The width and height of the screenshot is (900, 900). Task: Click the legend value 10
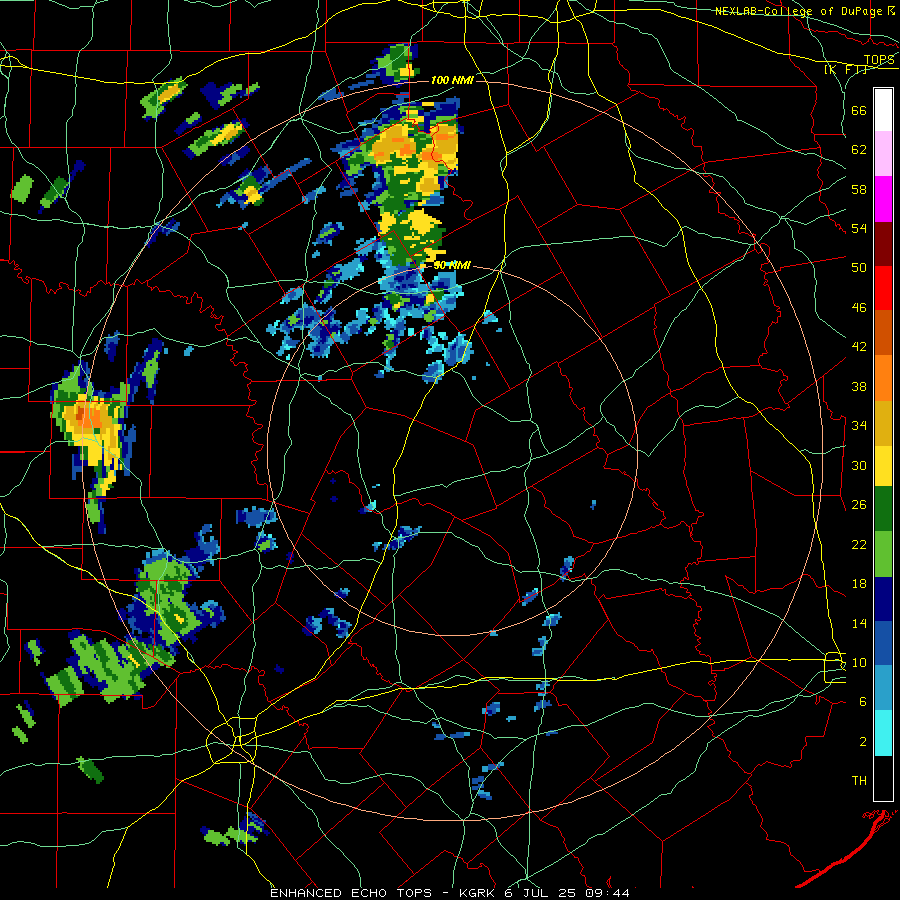[x=859, y=662]
